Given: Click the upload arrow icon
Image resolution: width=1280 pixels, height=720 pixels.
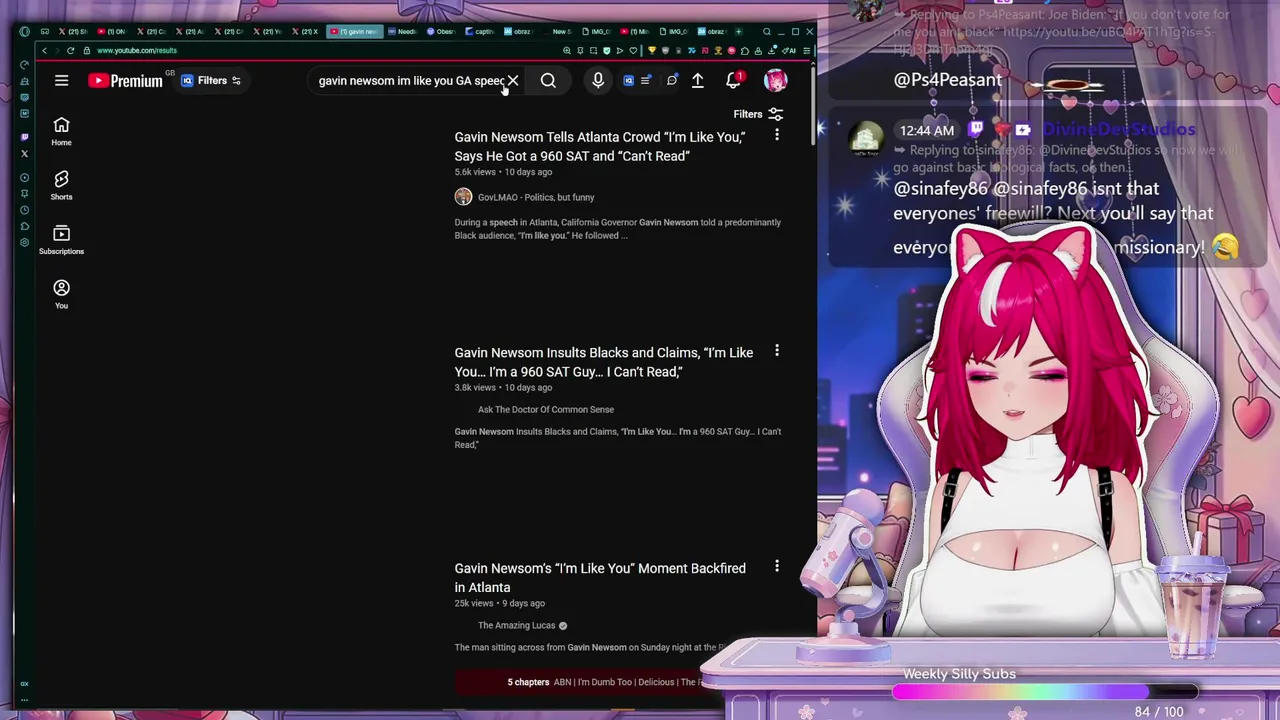Looking at the screenshot, I should pyautogui.click(x=698, y=81).
